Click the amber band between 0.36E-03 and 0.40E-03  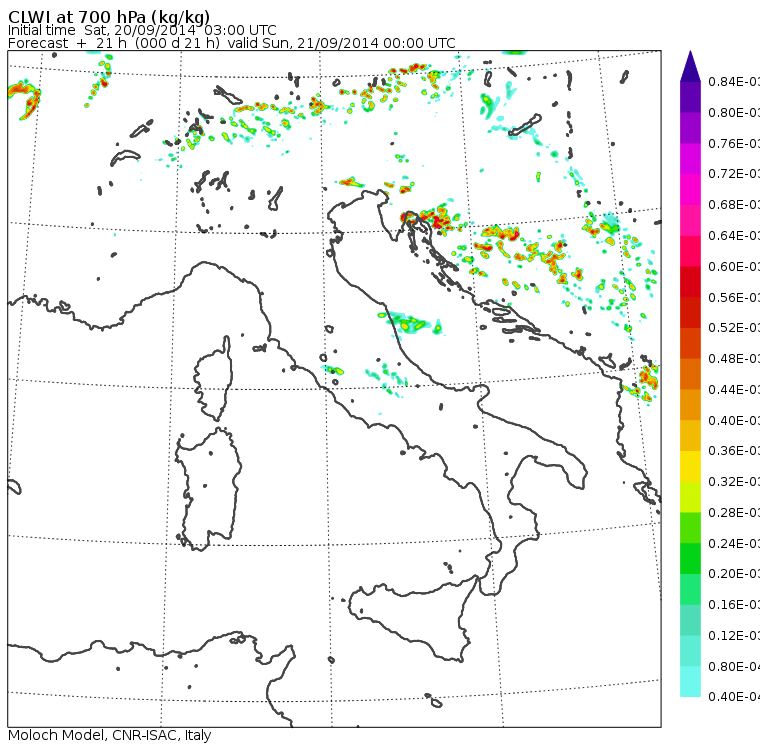[x=690, y=436]
